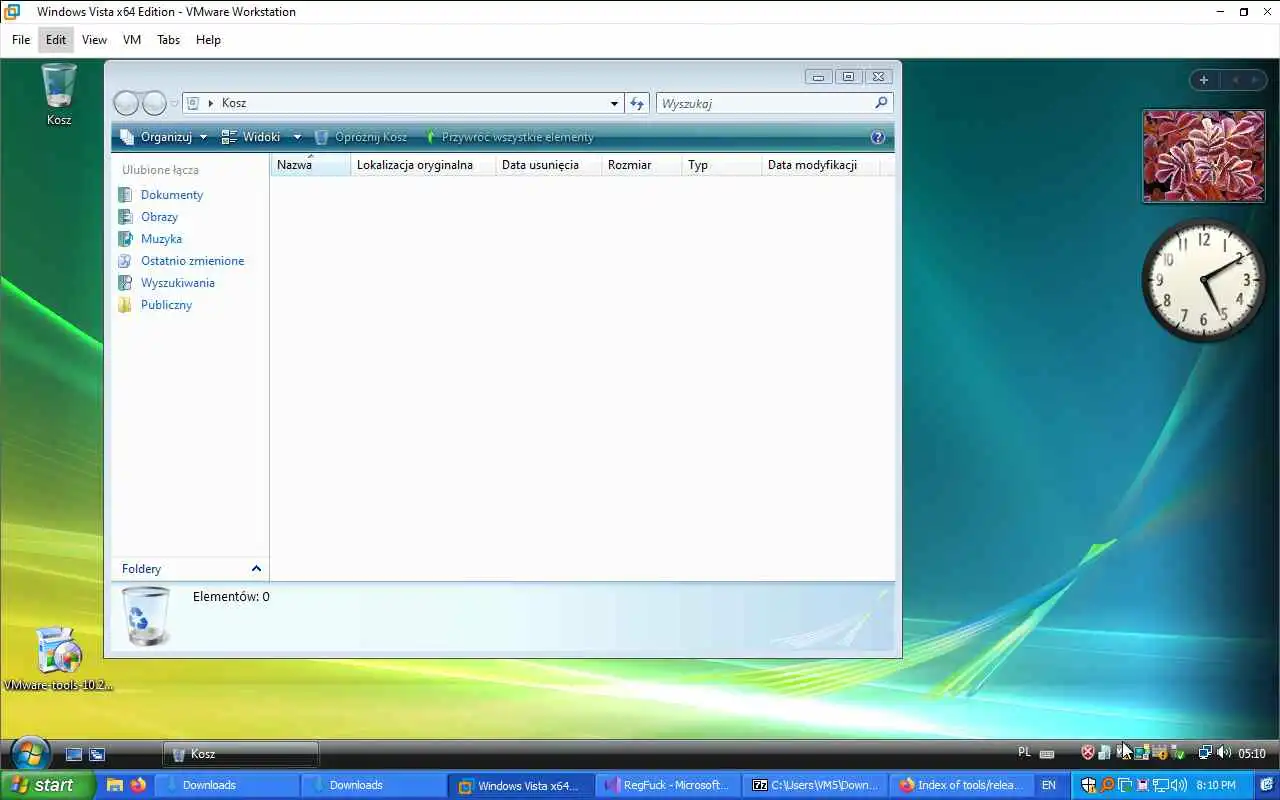This screenshot has height=800, width=1280.
Task: Open the VMware Help menu
Action: 208,40
